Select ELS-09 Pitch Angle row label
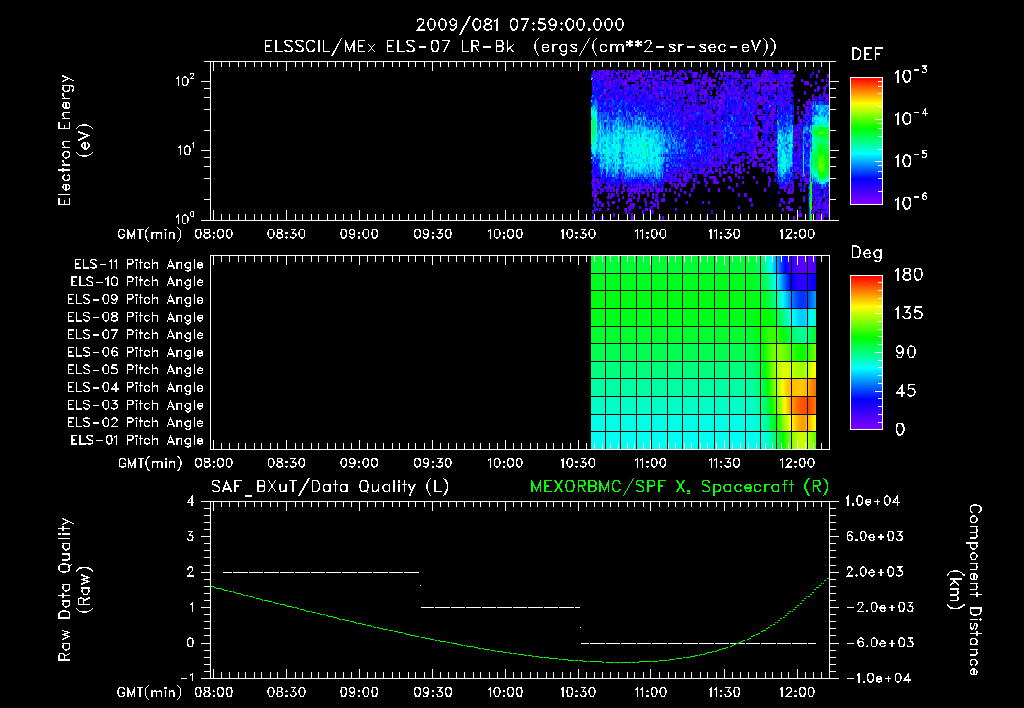The image size is (1024, 708). [x=135, y=300]
